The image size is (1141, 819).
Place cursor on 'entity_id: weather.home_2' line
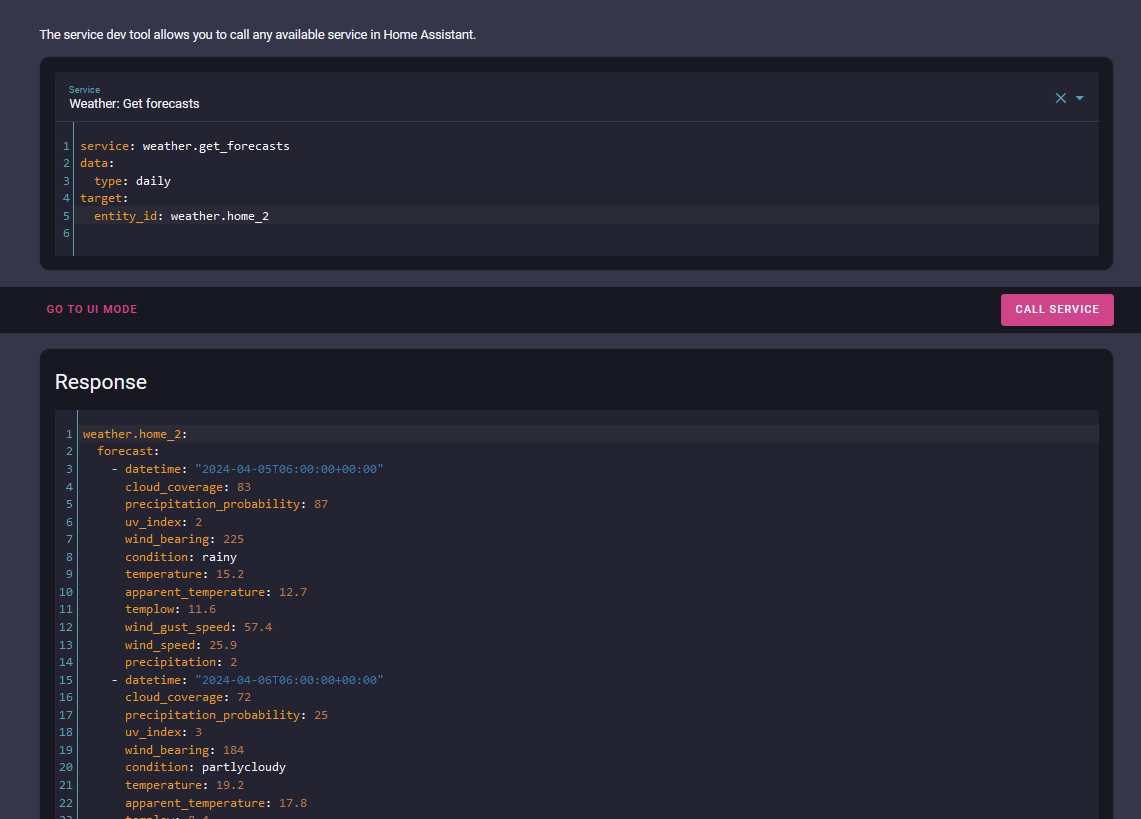click(181, 216)
